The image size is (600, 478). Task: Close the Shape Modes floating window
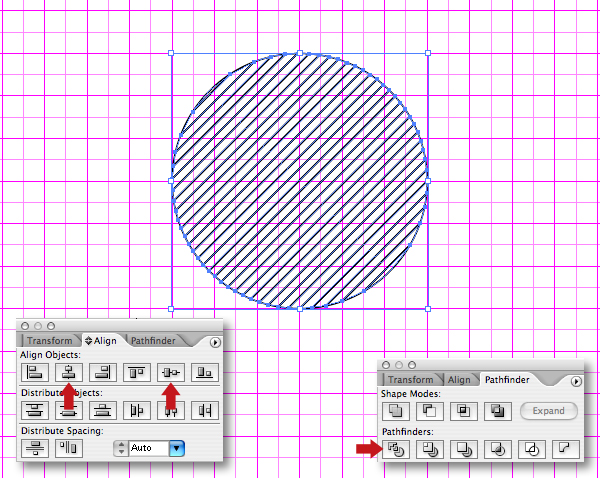386,365
